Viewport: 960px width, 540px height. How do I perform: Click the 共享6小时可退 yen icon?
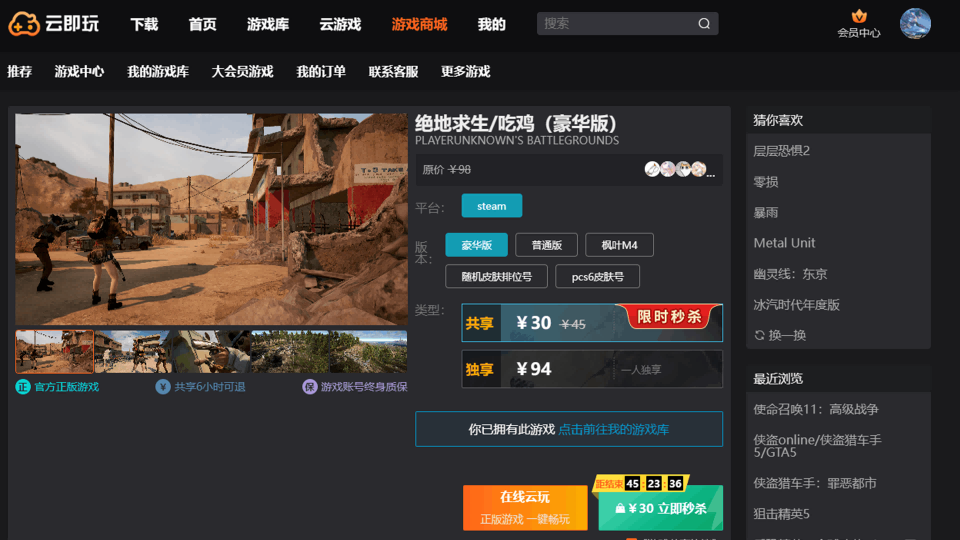point(163,387)
